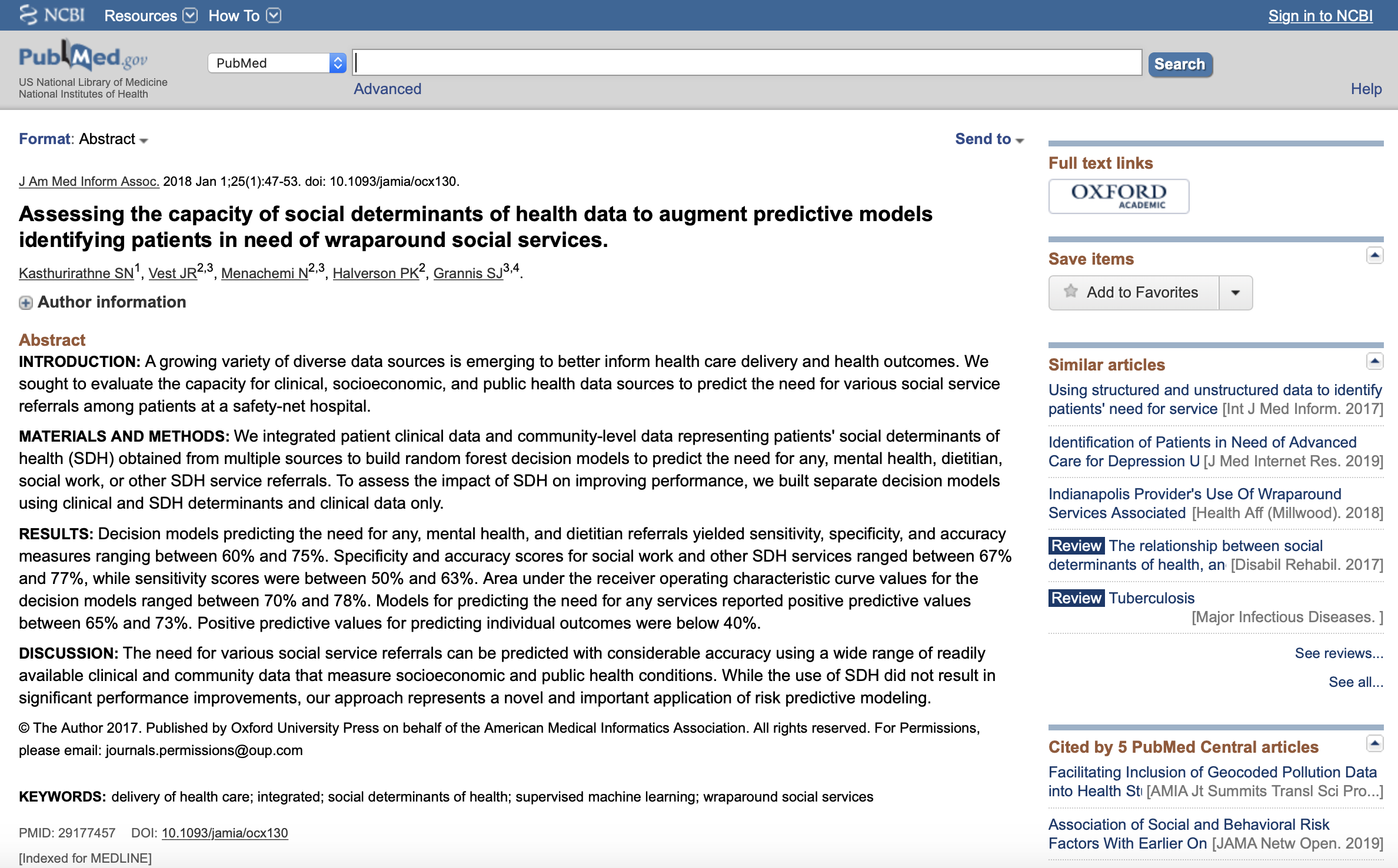Open 'The relationship between social determinants' review
This screenshot has height=868, width=1398.
coord(1186,555)
